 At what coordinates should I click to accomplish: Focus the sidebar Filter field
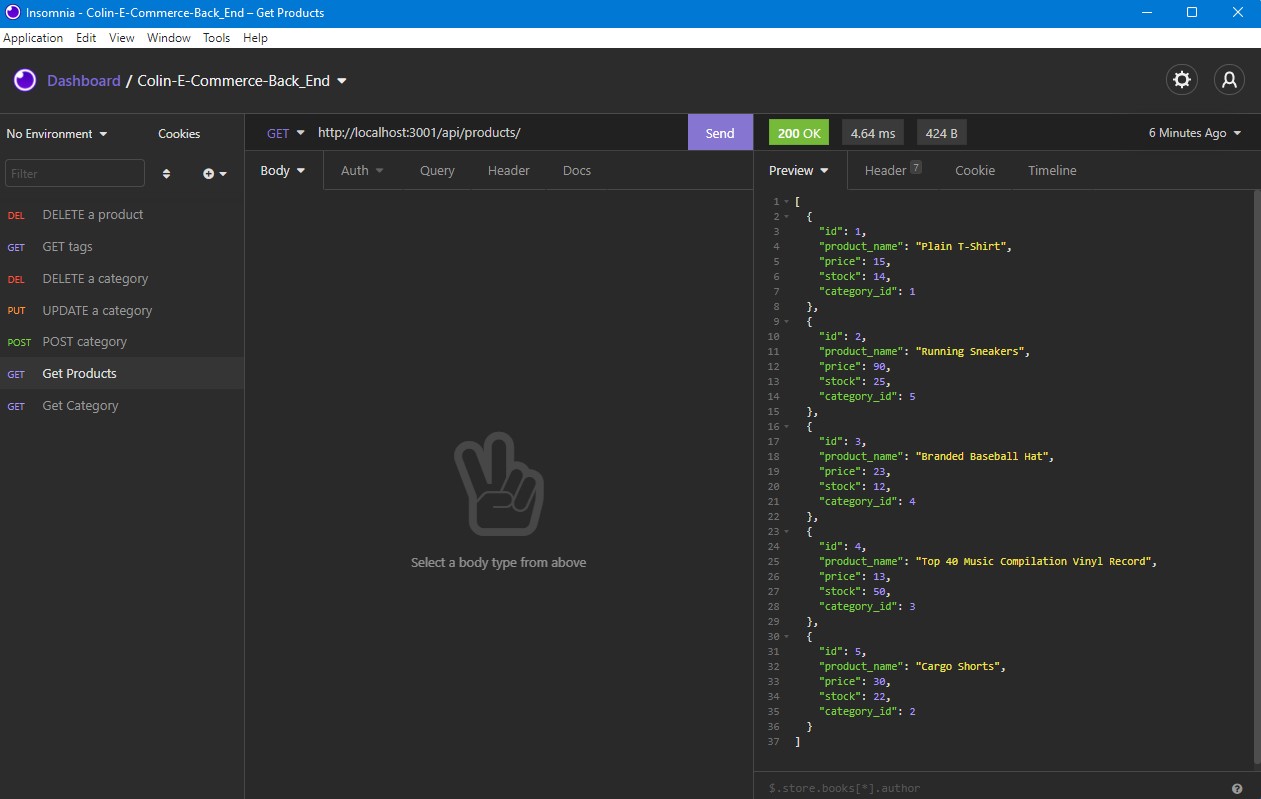pos(75,173)
